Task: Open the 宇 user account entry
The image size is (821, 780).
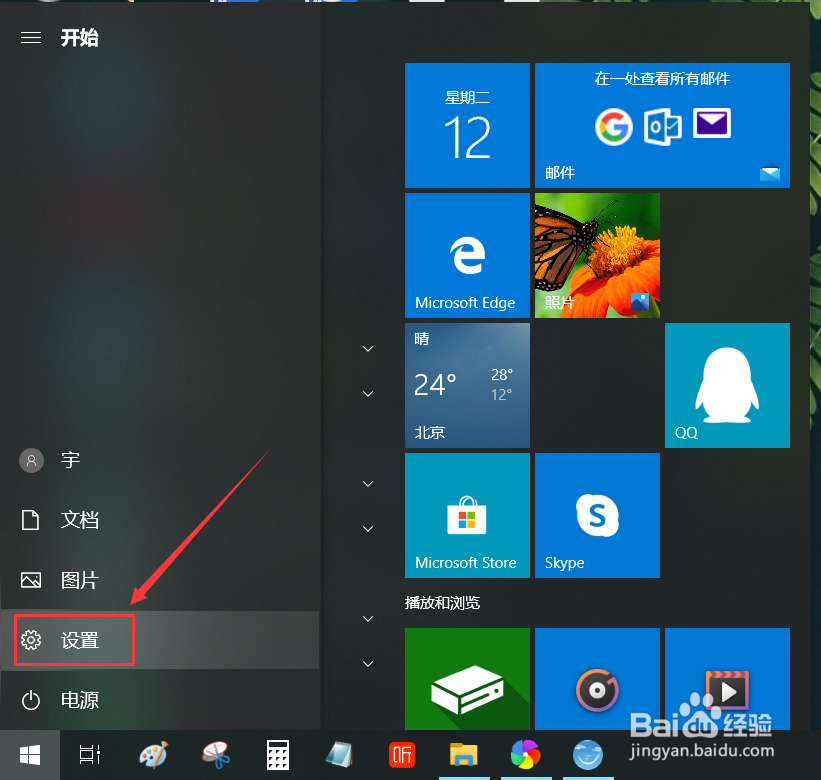Action: click(x=160, y=460)
